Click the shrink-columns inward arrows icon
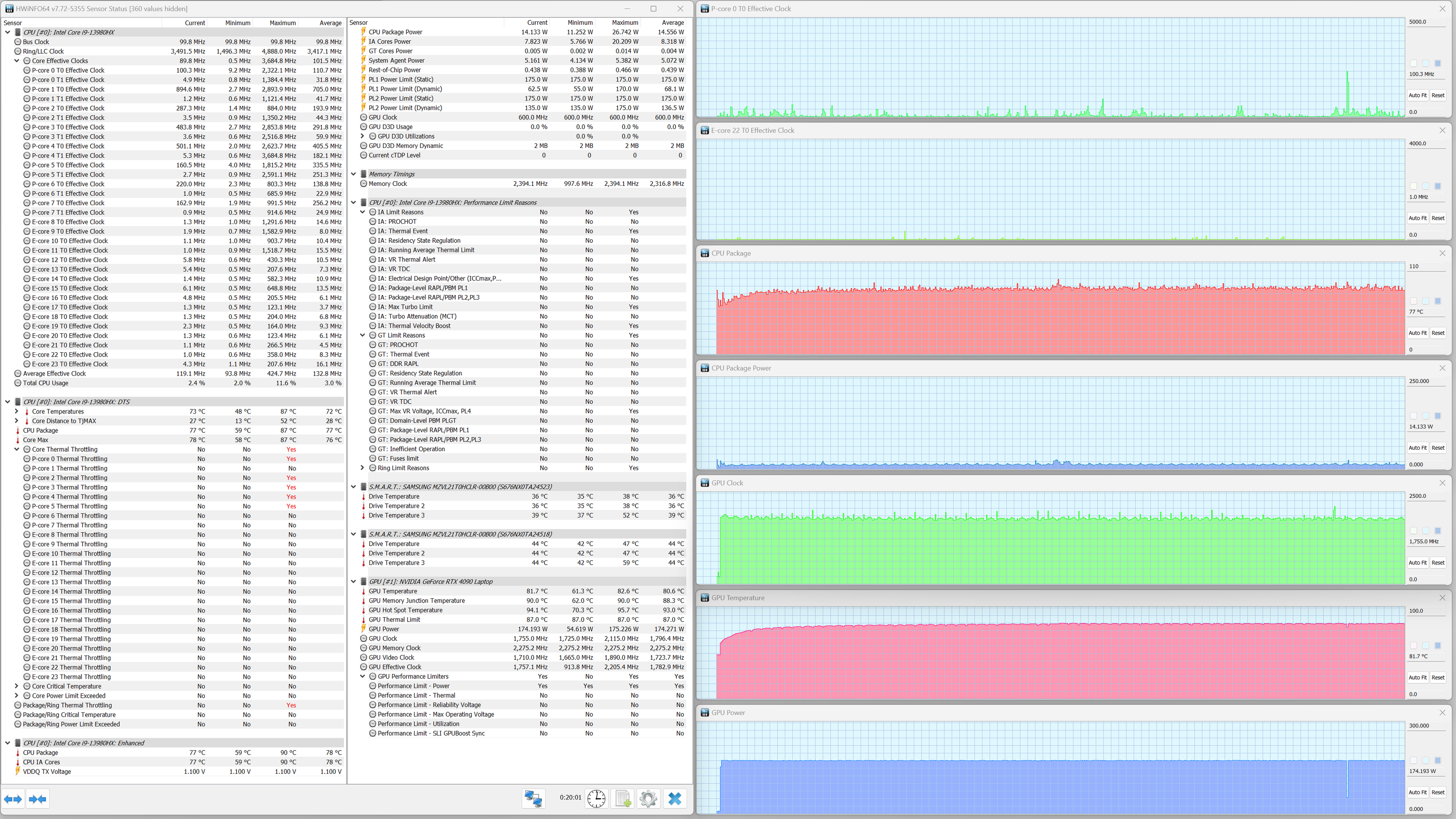The height and width of the screenshot is (819, 1456). tap(37, 799)
